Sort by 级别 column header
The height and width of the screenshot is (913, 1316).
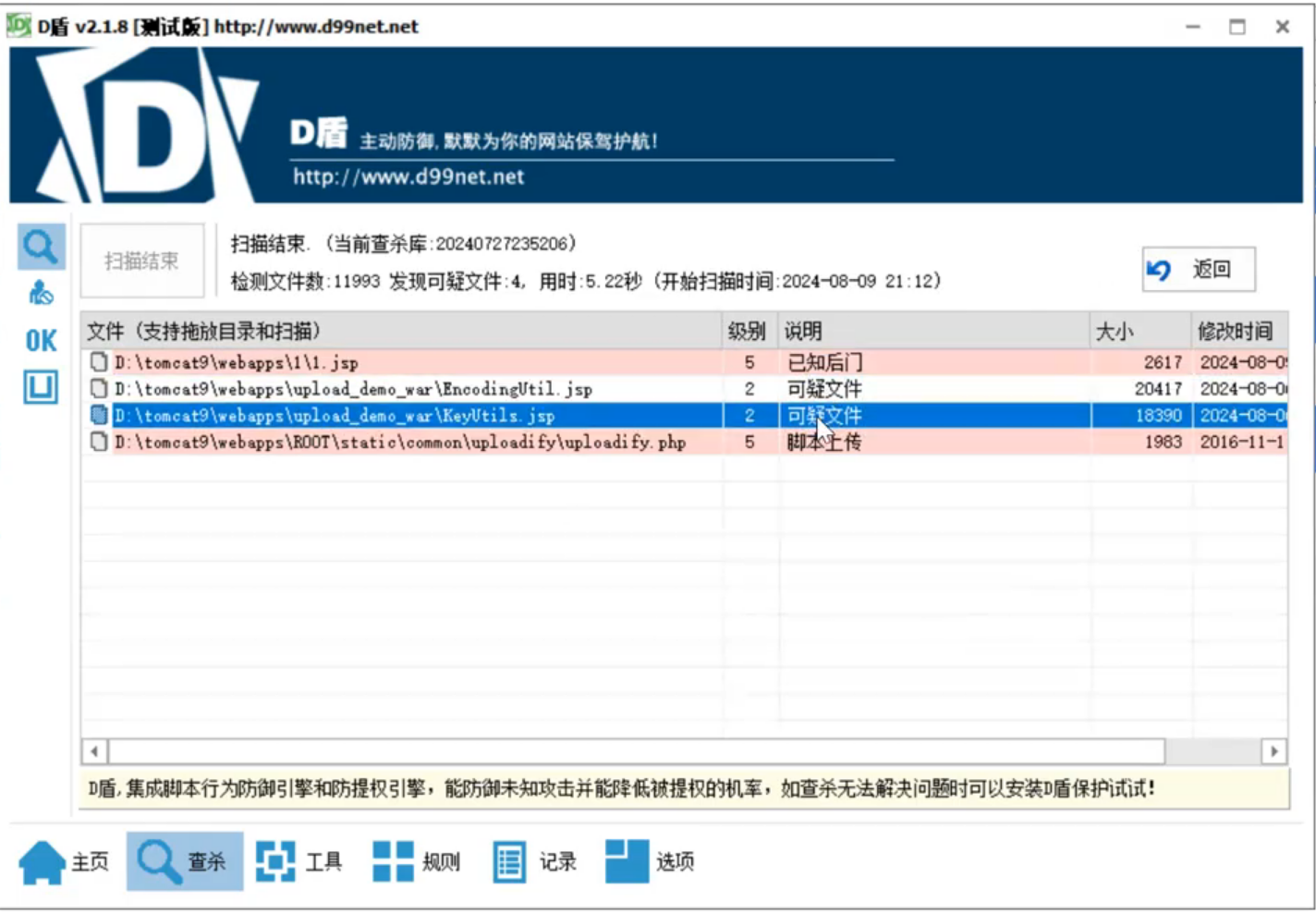(x=747, y=331)
